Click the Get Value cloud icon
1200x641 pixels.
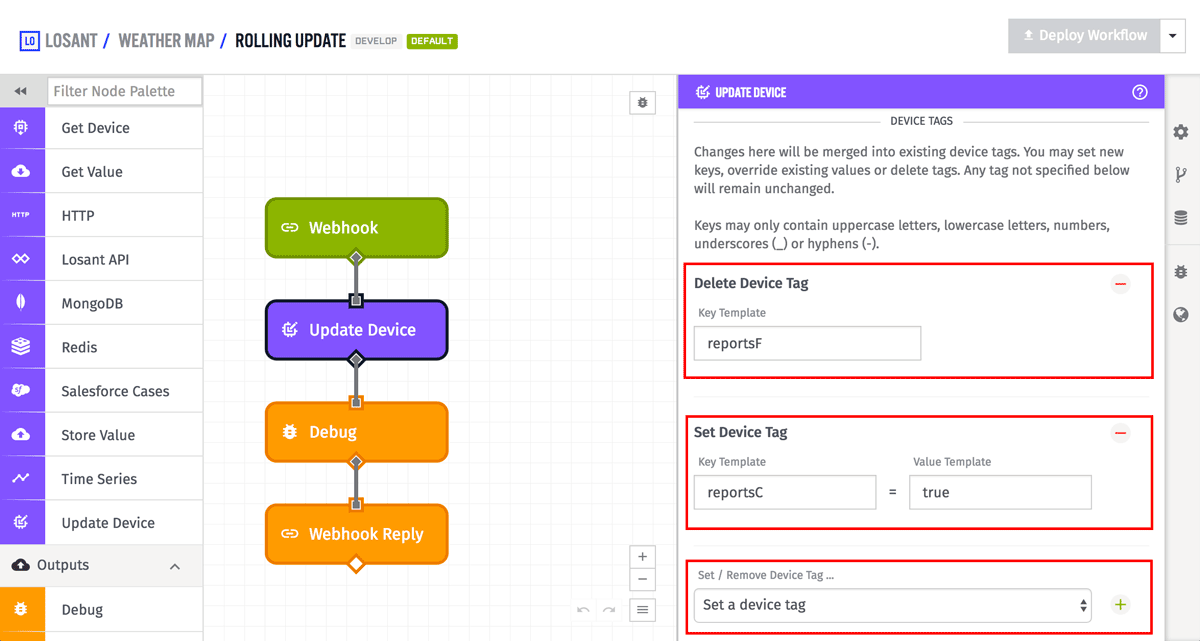click(x=21, y=172)
